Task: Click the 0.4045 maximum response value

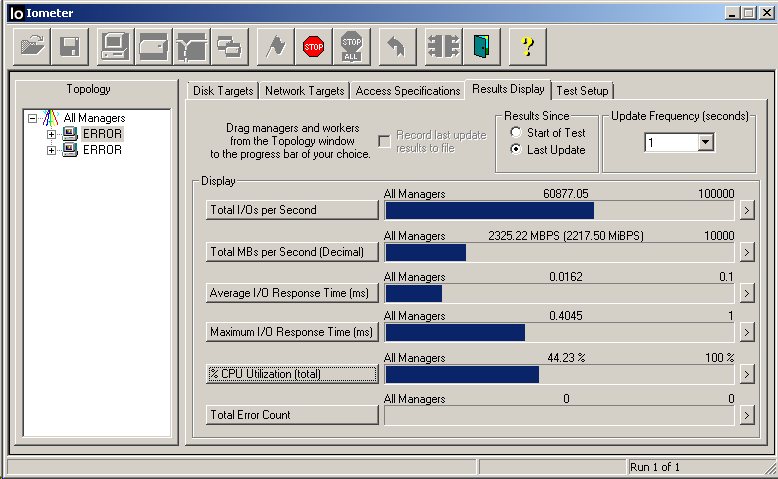Action: coord(566,316)
